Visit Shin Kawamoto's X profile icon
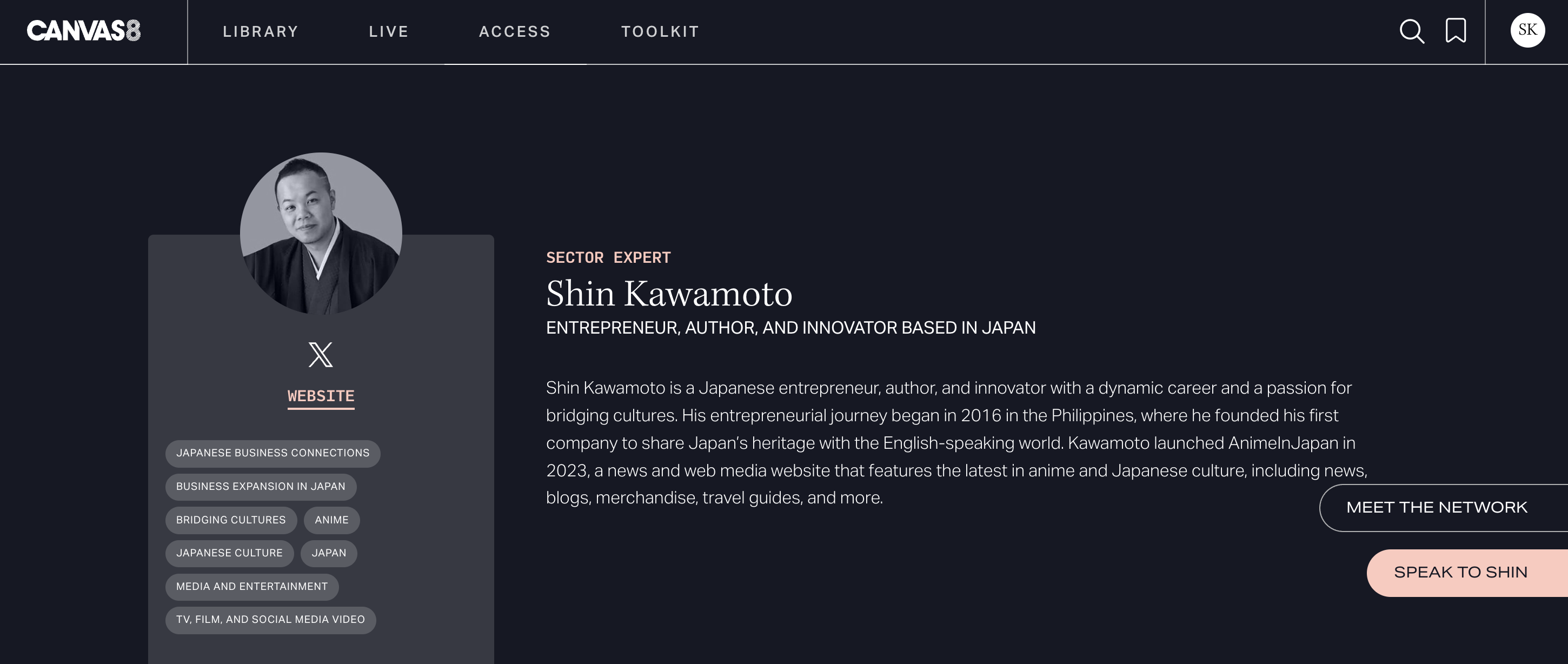 tap(321, 355)
